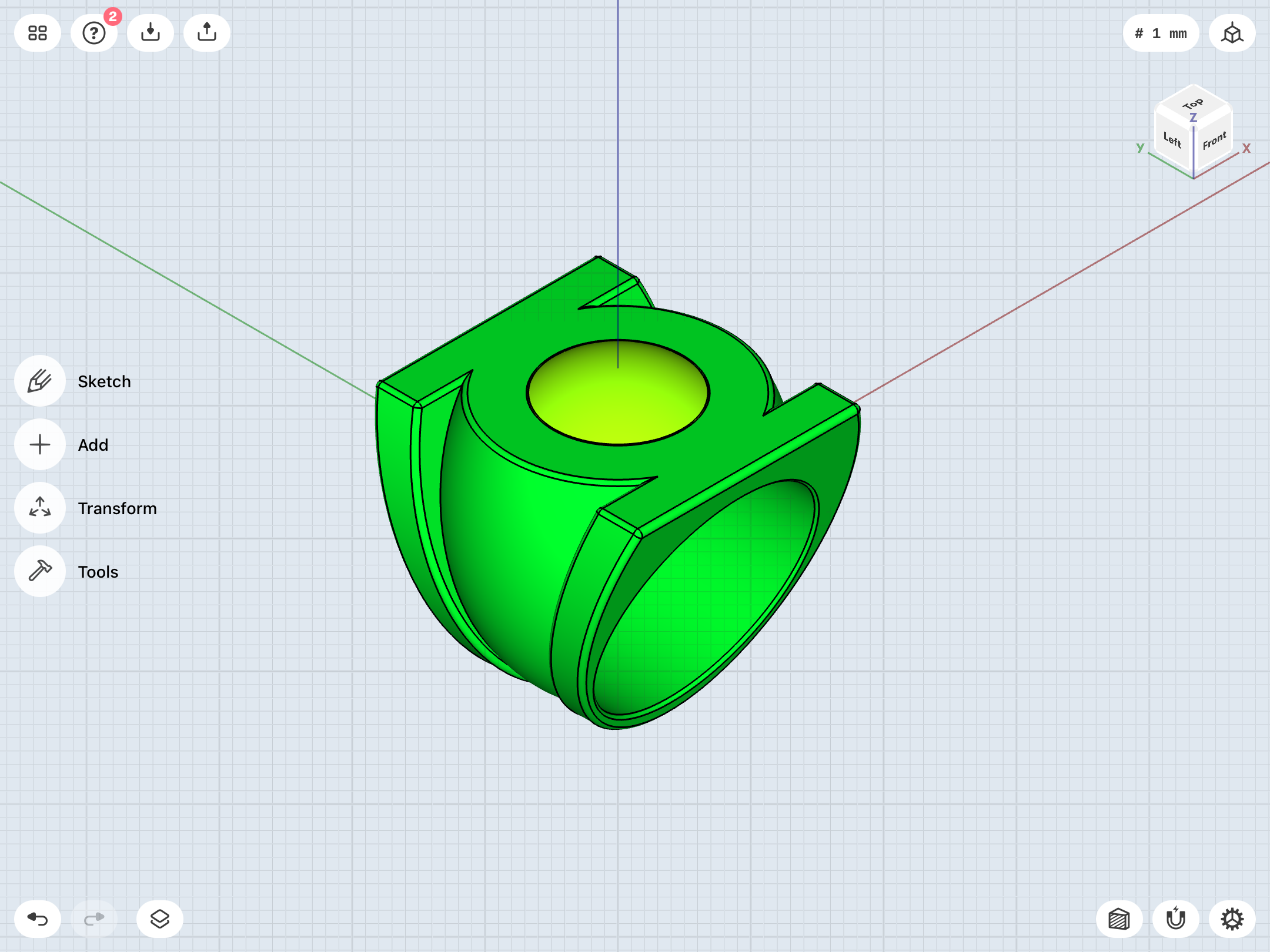Screen dimensions: 1270x952
Task: Select the Front face of view cube
Action: click(1214, 141)
